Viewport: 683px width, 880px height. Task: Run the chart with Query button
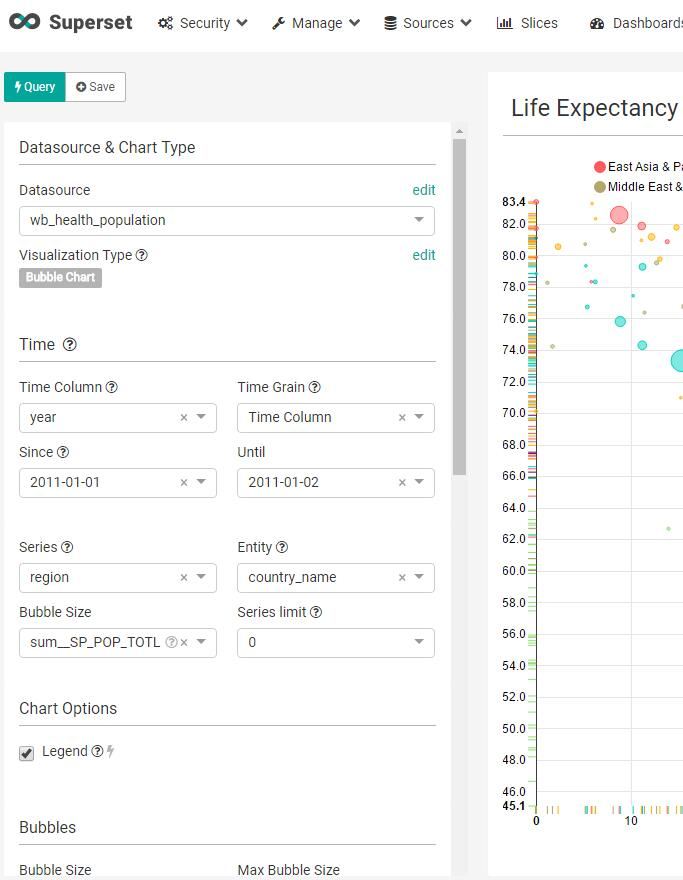point(35,87)
